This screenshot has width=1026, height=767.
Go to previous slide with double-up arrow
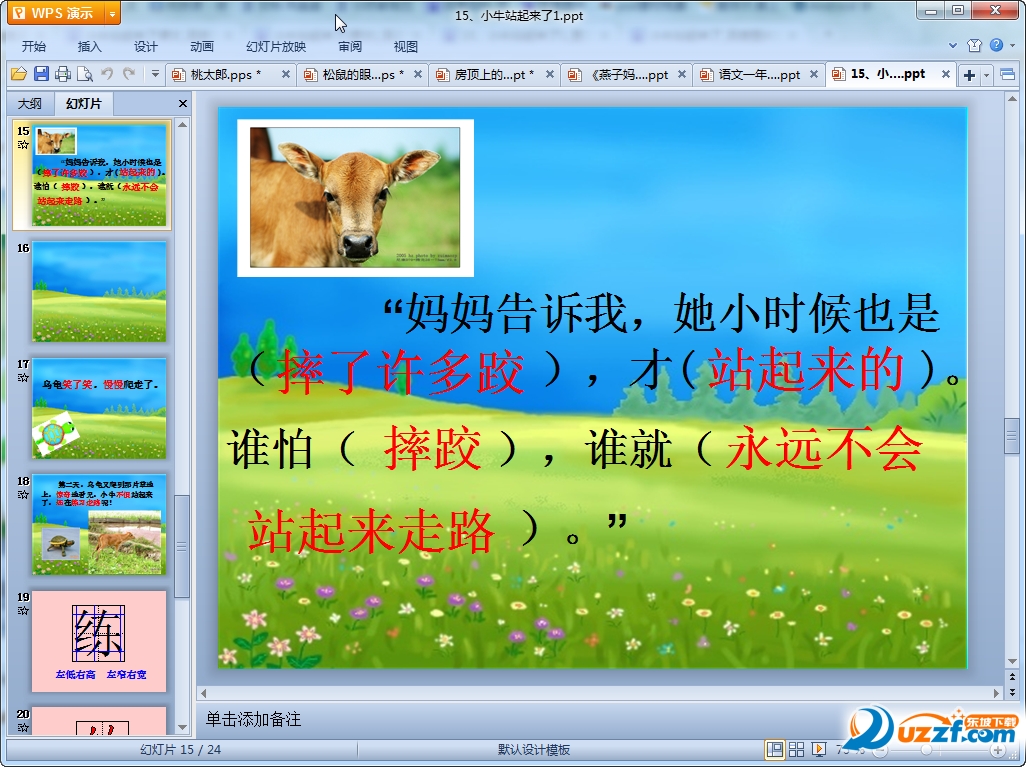(x=1012, y=677)
